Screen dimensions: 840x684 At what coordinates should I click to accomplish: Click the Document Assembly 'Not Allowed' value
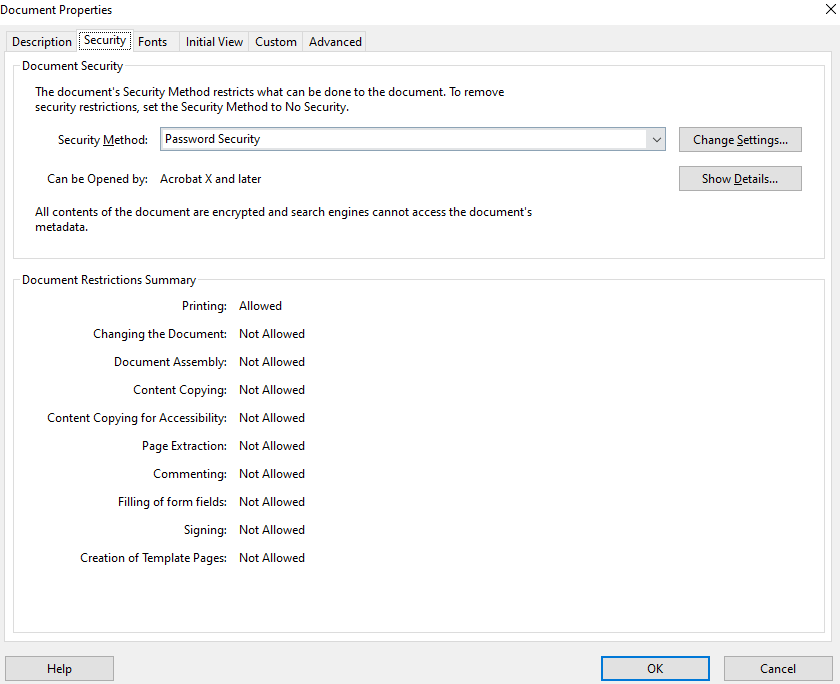click(272, 362)
